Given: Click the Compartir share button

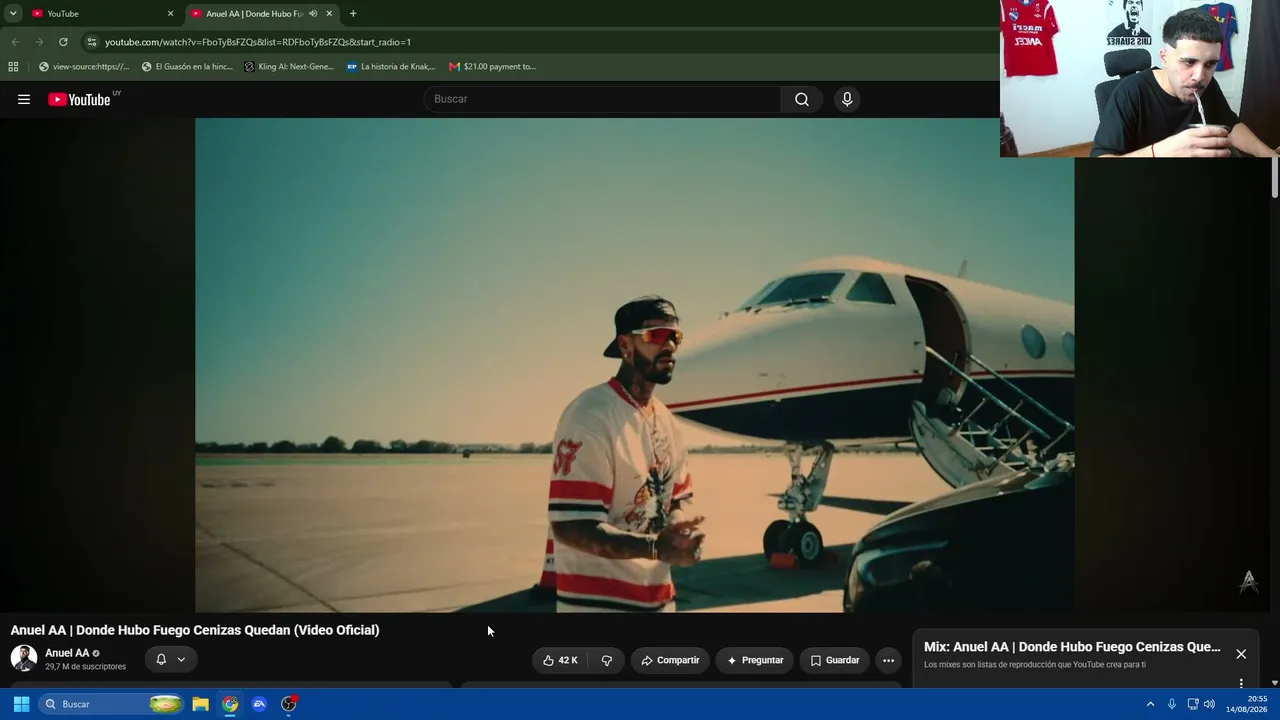Looking at the screenshot, I should pyautogui.click(x=670, y=660).
